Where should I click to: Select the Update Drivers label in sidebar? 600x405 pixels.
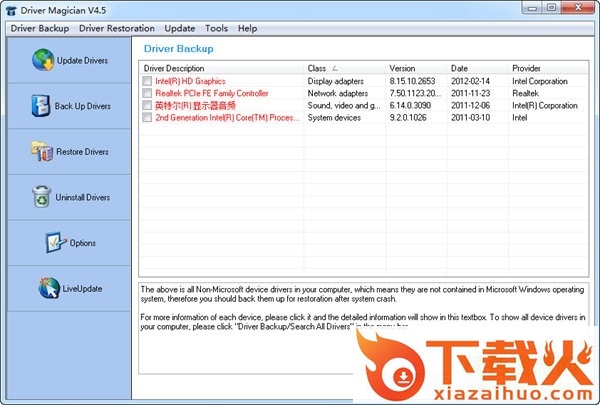pyautogui.click(x=82, y=60)
